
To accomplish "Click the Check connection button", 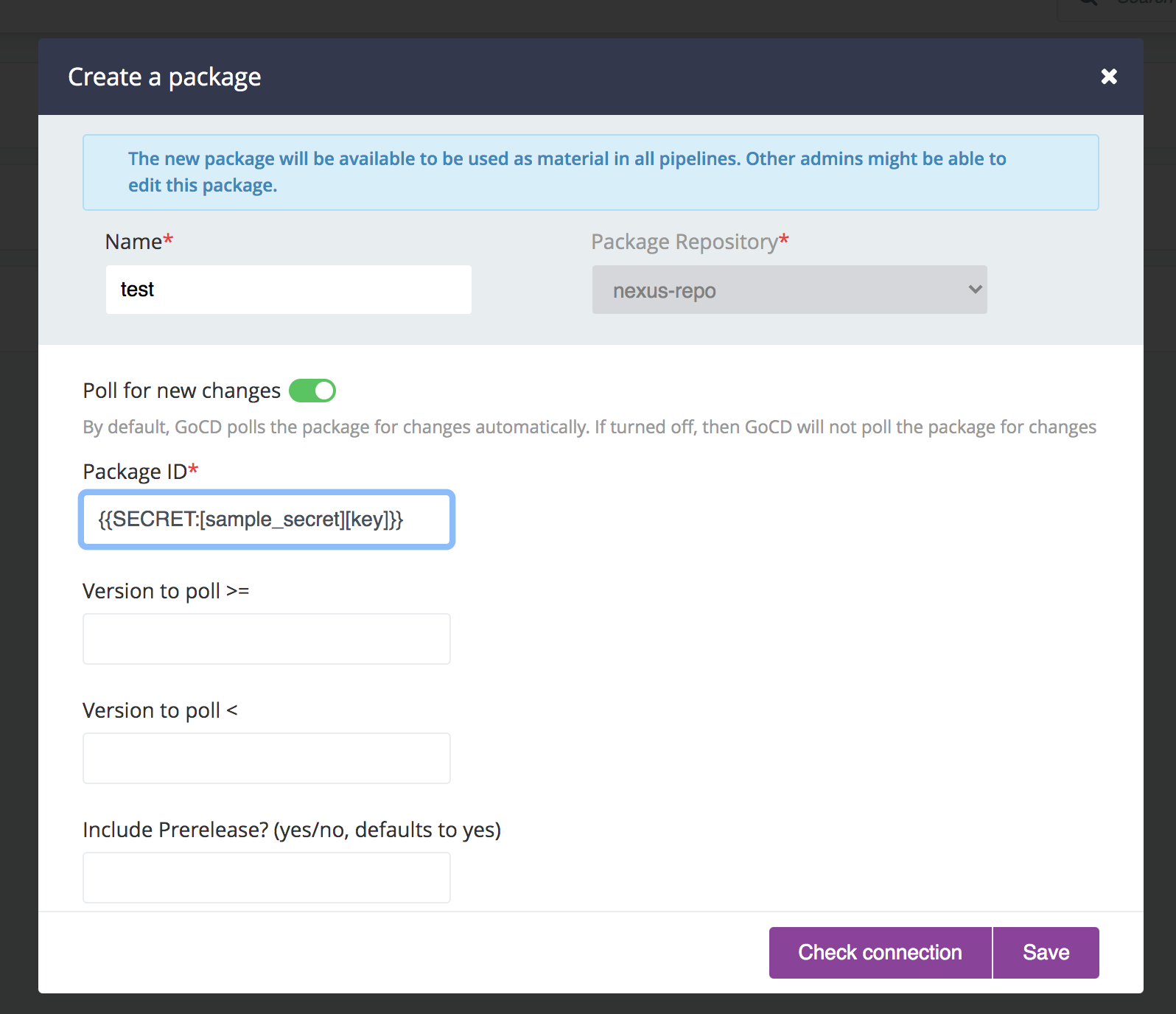I will (881, 953).
